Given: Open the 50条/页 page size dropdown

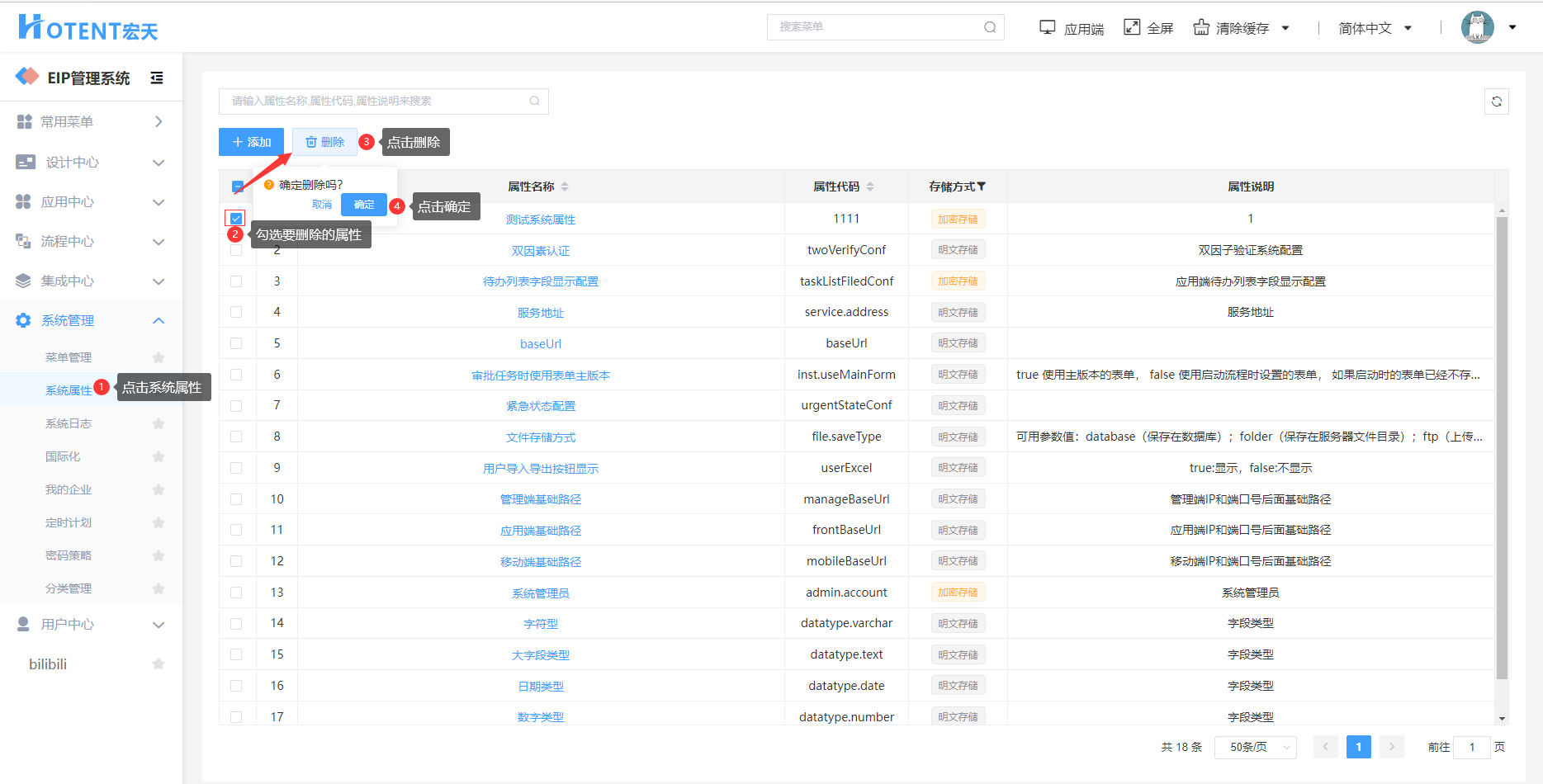Looking at the screenshot, I should (1255, 747).
